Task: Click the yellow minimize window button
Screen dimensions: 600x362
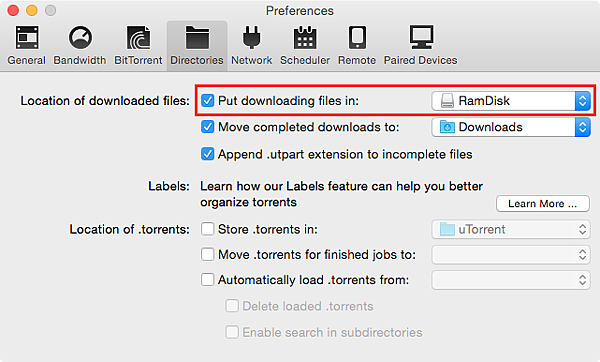Action: [32, 10]
